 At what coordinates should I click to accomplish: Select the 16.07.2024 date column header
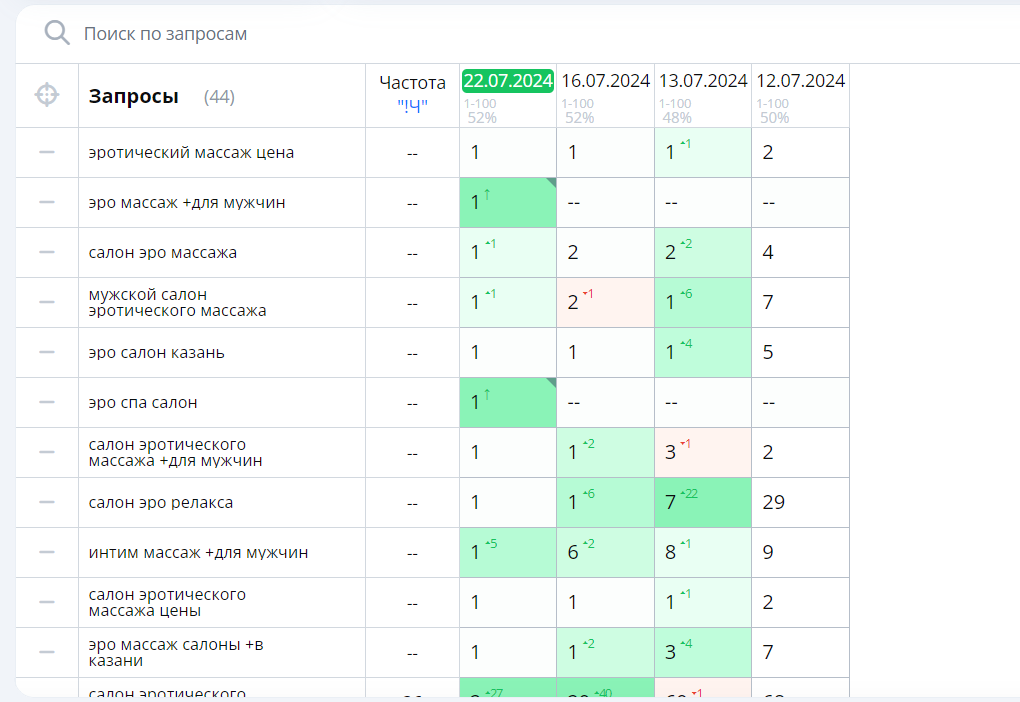pos(606,81)
